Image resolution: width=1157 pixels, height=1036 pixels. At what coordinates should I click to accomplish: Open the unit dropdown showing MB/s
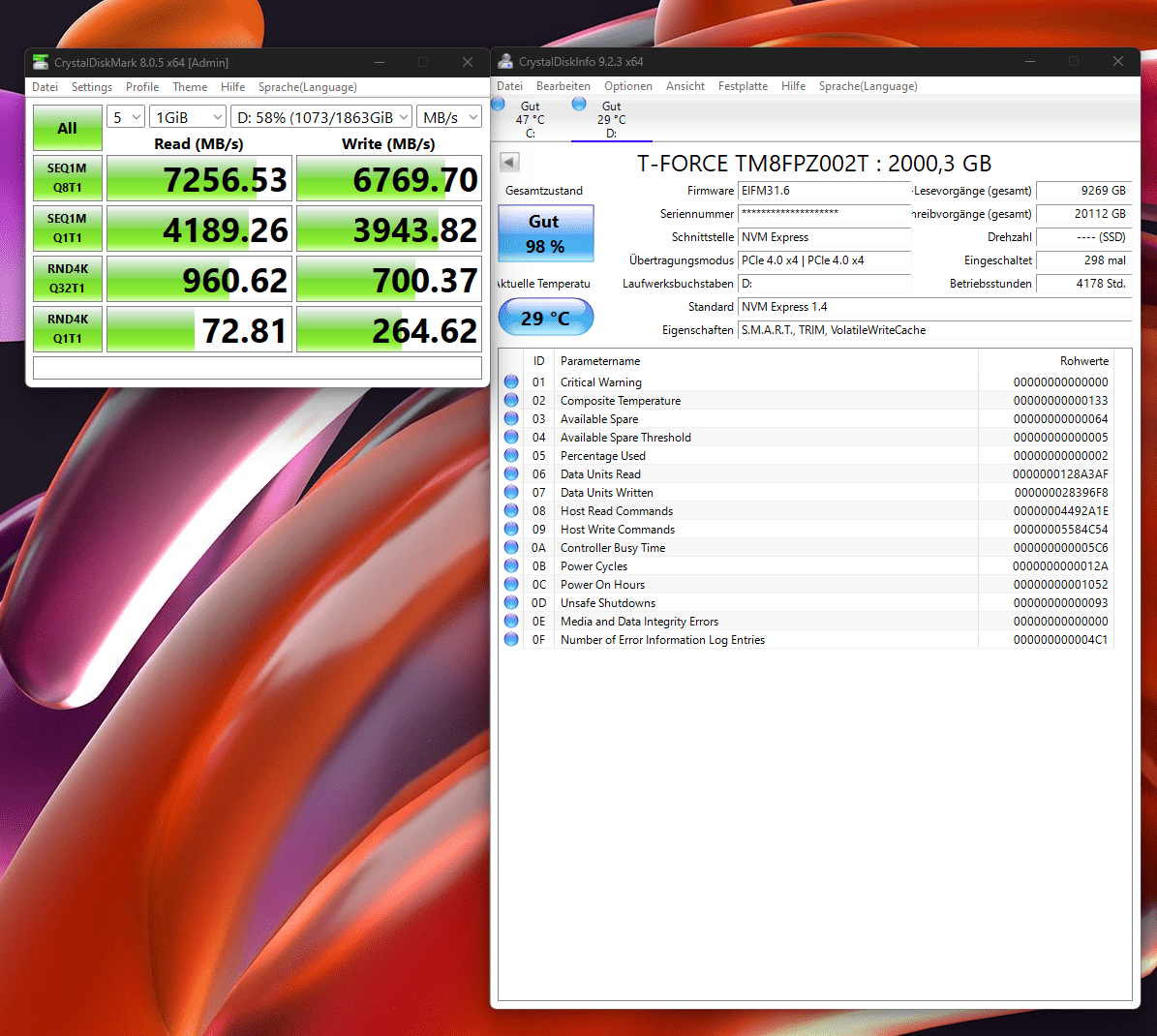(x=449, y=117)
